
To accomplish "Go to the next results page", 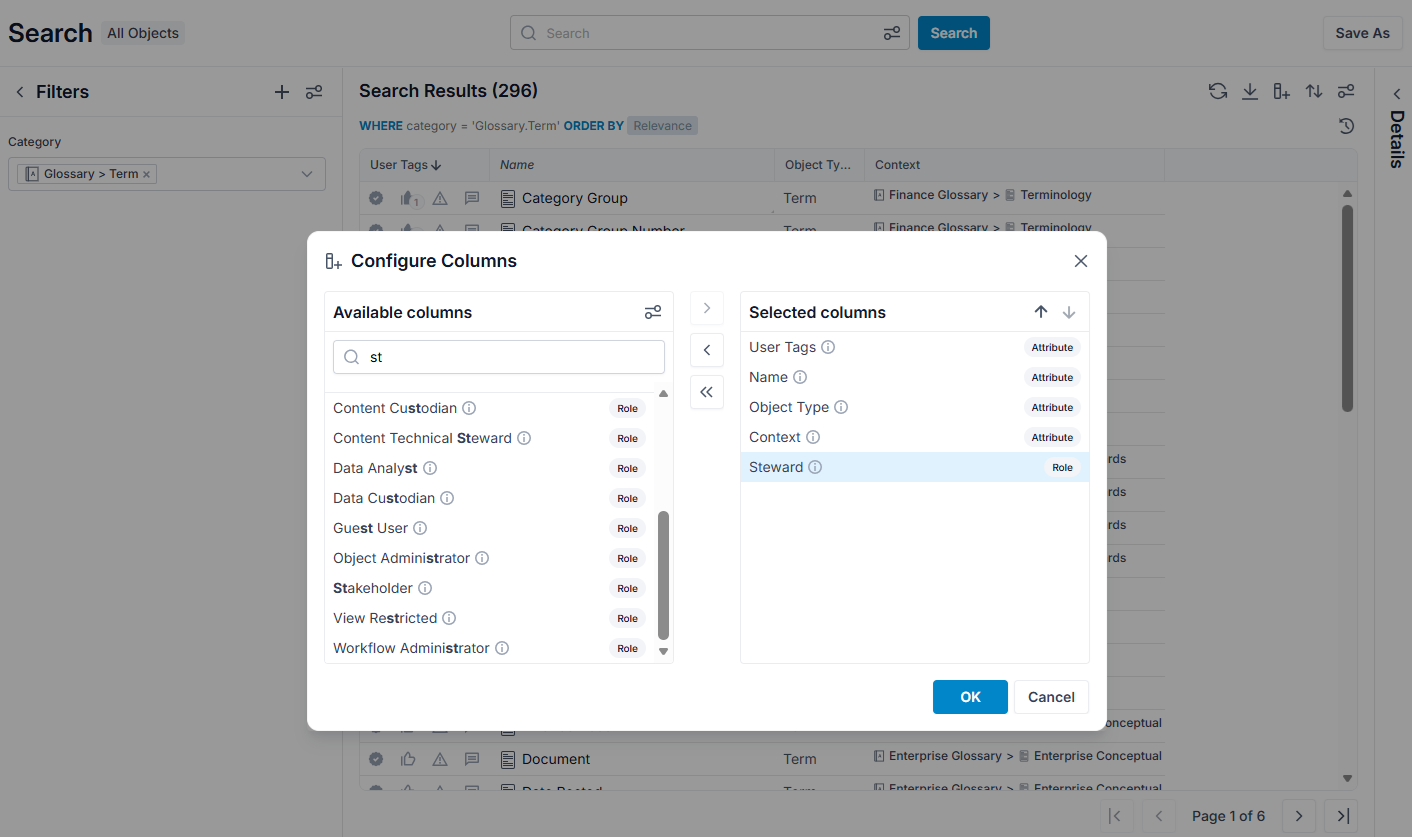I will click(1298, 816).
